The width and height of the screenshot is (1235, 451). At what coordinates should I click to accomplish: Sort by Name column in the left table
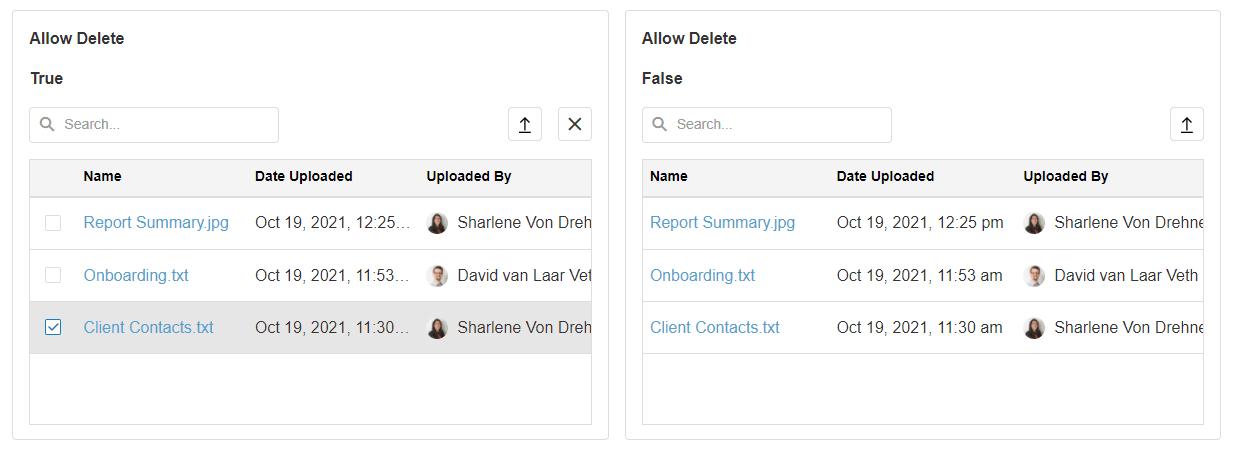coord(102,177)
